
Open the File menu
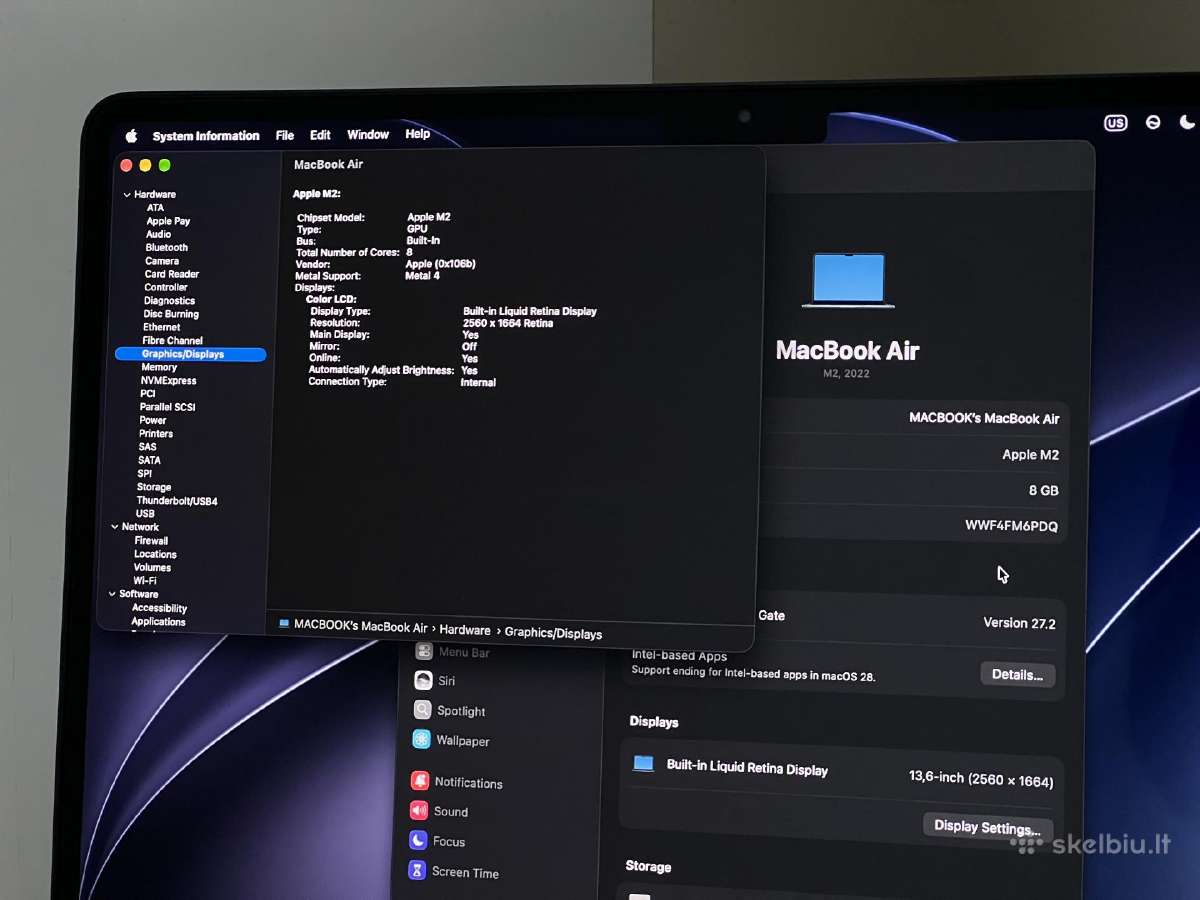[x=285, y=135]
